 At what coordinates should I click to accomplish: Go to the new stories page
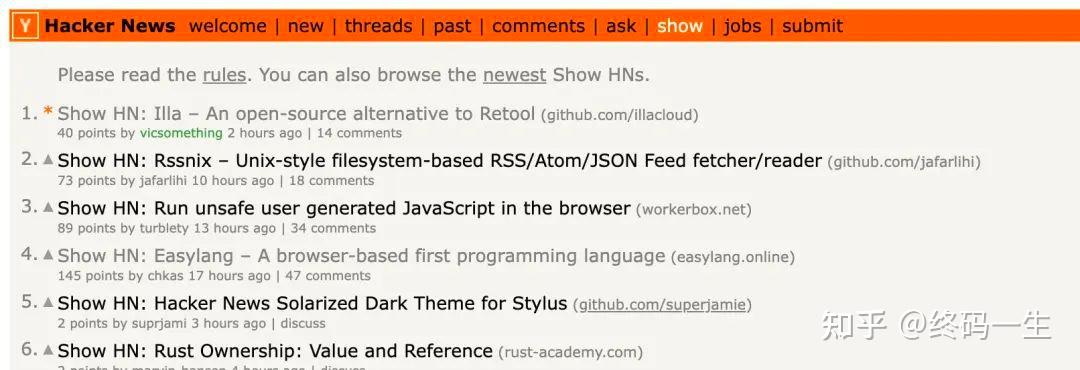coord(306,26)
